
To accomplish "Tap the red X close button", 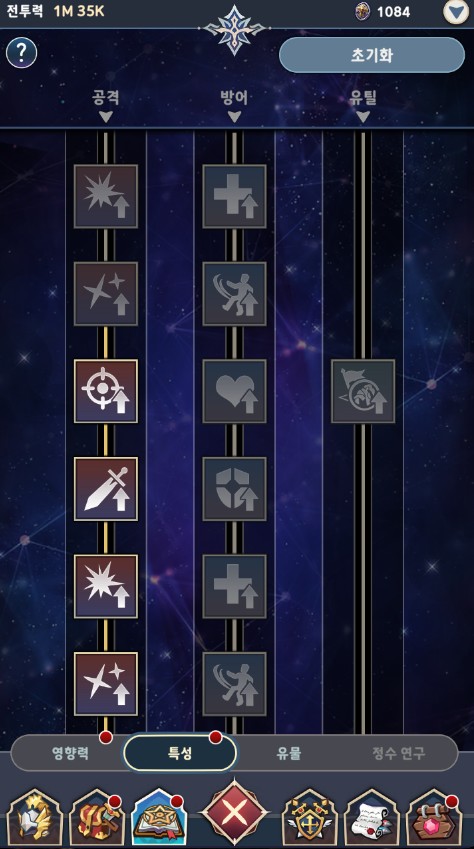I will point(234,813).
